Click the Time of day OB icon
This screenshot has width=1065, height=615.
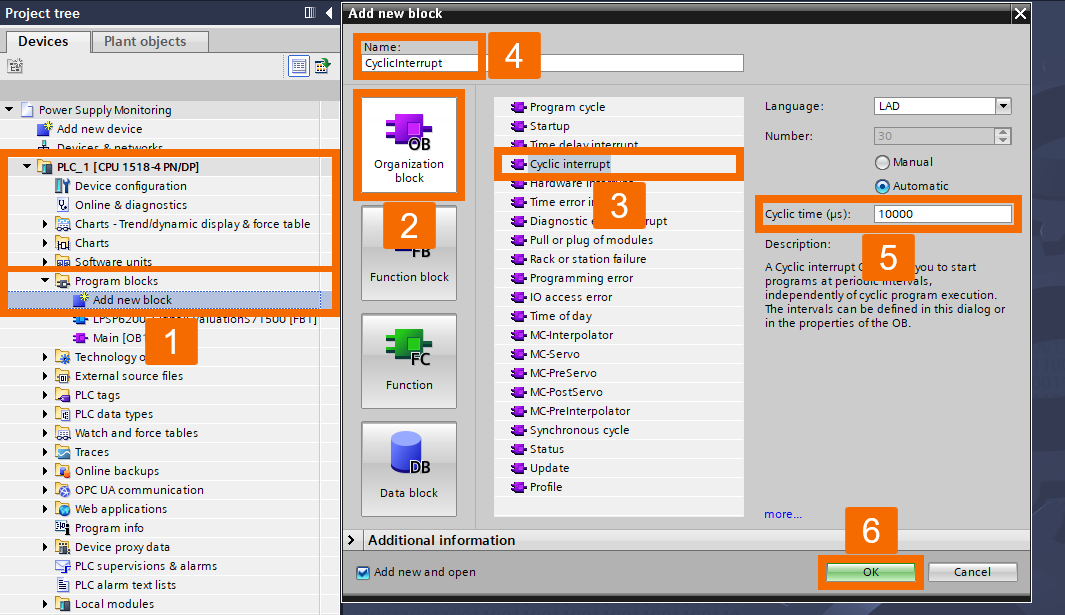(518, 316)
